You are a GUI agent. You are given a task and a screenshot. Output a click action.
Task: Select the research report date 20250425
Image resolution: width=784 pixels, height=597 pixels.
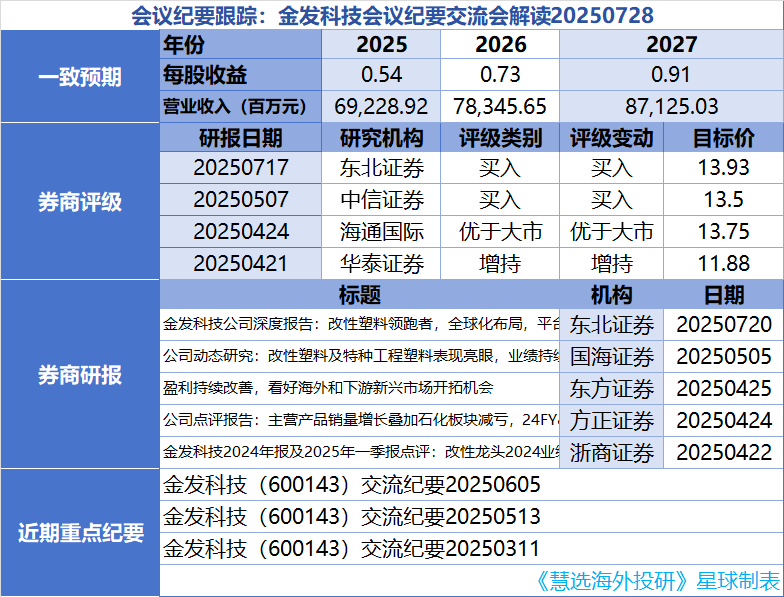coord(724,388)
